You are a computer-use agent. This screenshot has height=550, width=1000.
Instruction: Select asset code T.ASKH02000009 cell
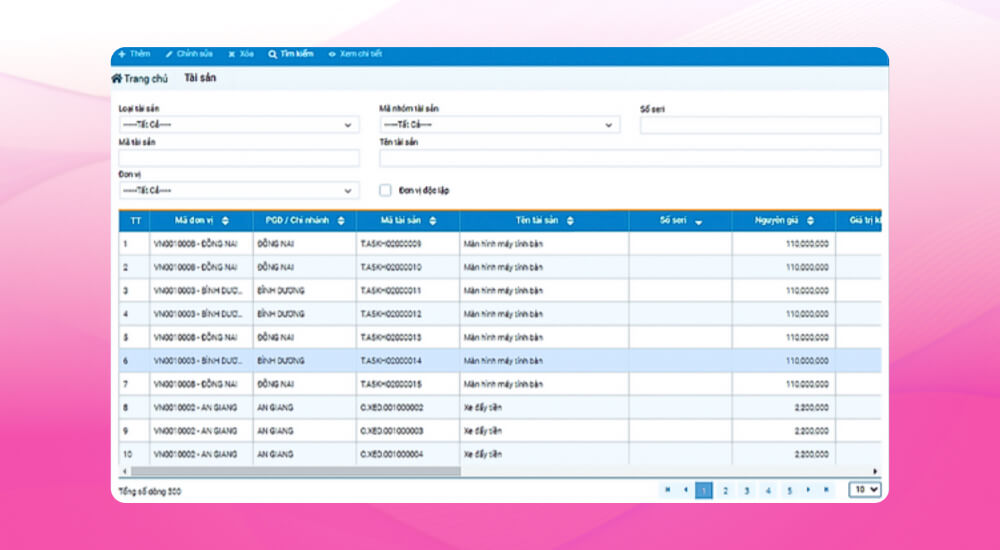pyautogui.click(x=408, y=244)
